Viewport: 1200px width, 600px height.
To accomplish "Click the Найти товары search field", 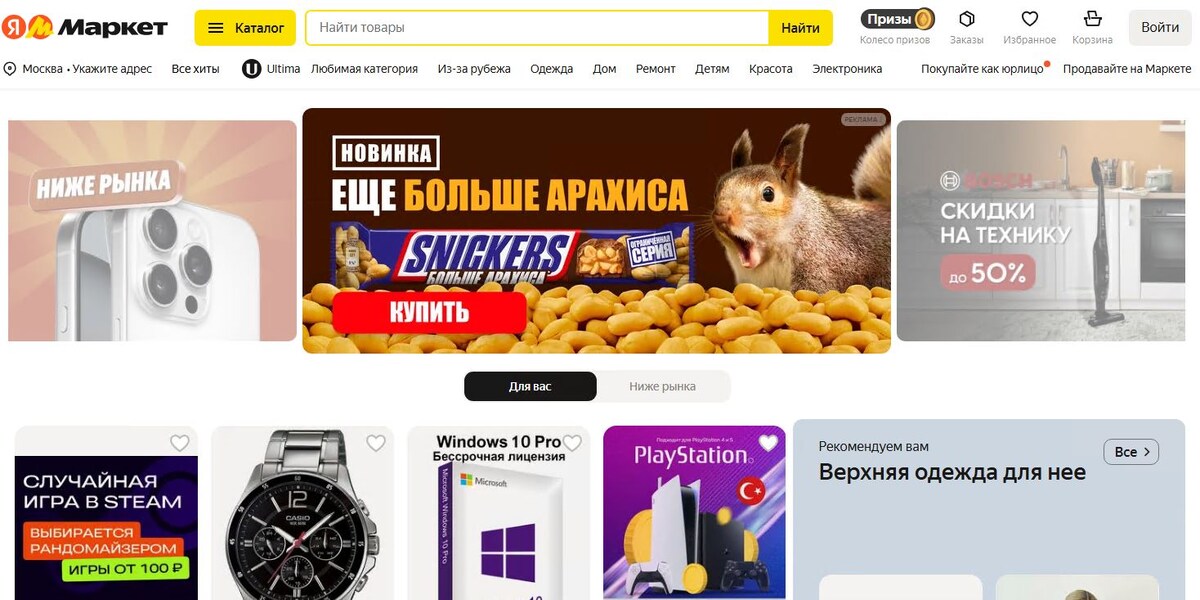I will [537, 28].
